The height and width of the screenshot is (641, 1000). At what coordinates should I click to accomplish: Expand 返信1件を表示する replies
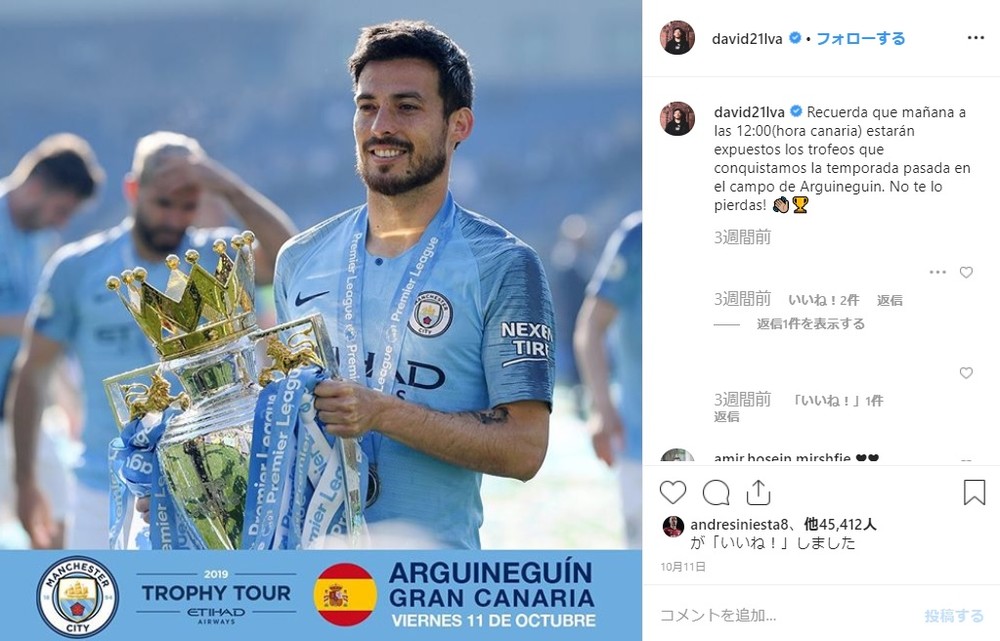(811, 324)
